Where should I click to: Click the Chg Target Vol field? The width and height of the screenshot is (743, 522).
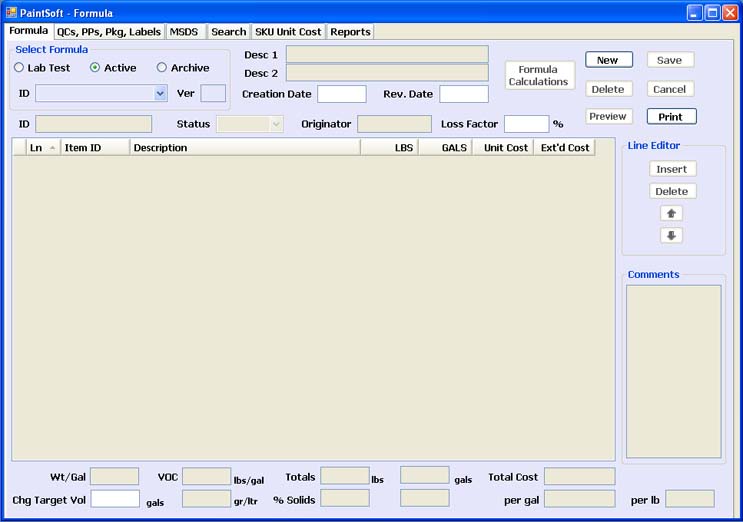tap(115, 499)
